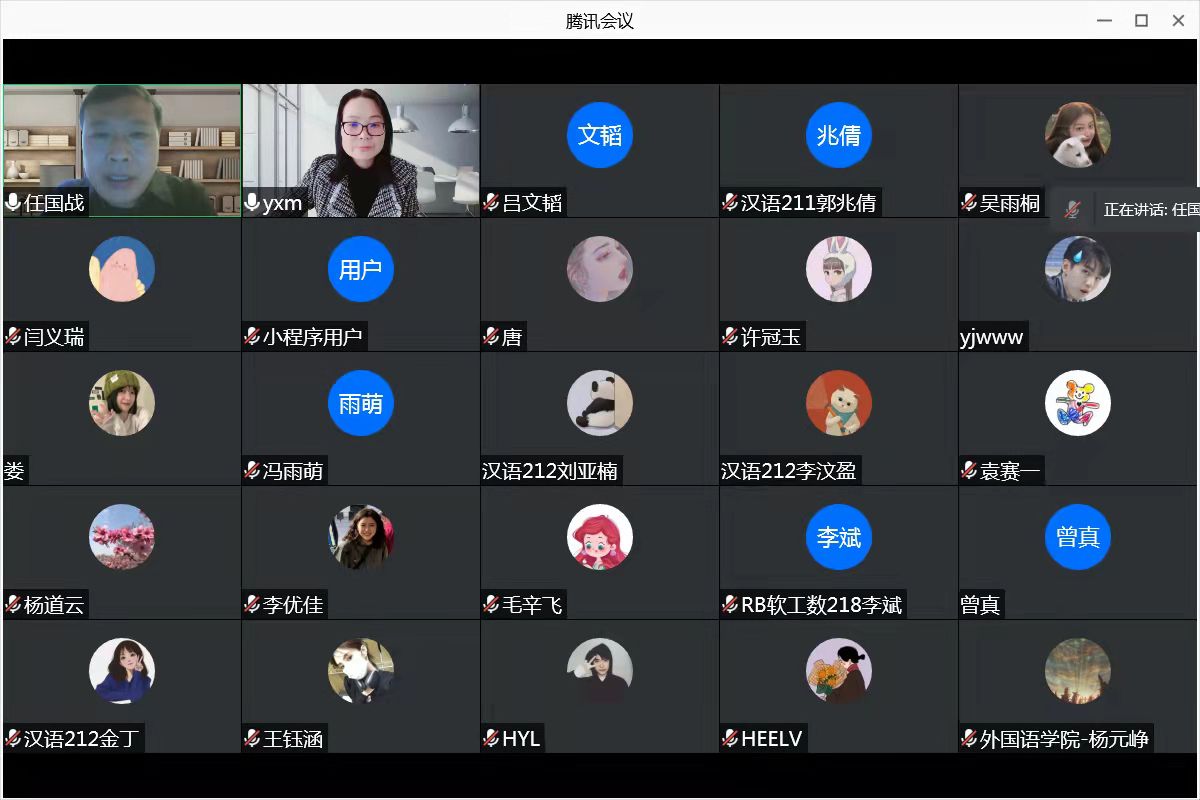Click muted mic icon next to 汉语211郭兆倩

click(730, 203)
